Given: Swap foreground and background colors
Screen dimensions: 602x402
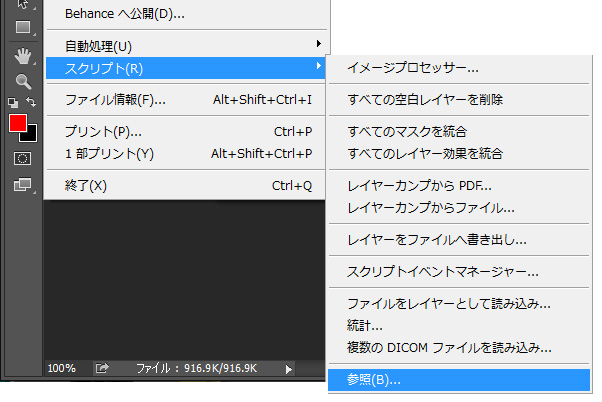Looking at the screenshot, I should point(31,102).
